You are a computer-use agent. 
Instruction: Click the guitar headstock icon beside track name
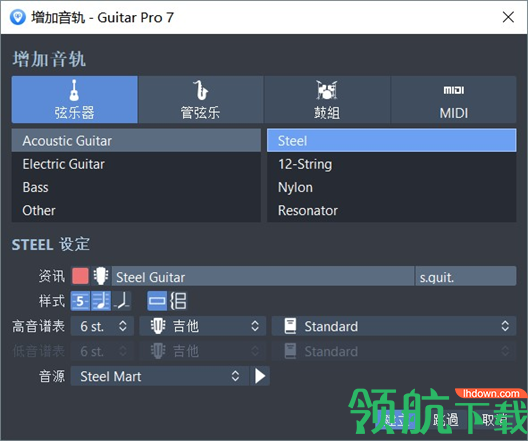(101, 276)
